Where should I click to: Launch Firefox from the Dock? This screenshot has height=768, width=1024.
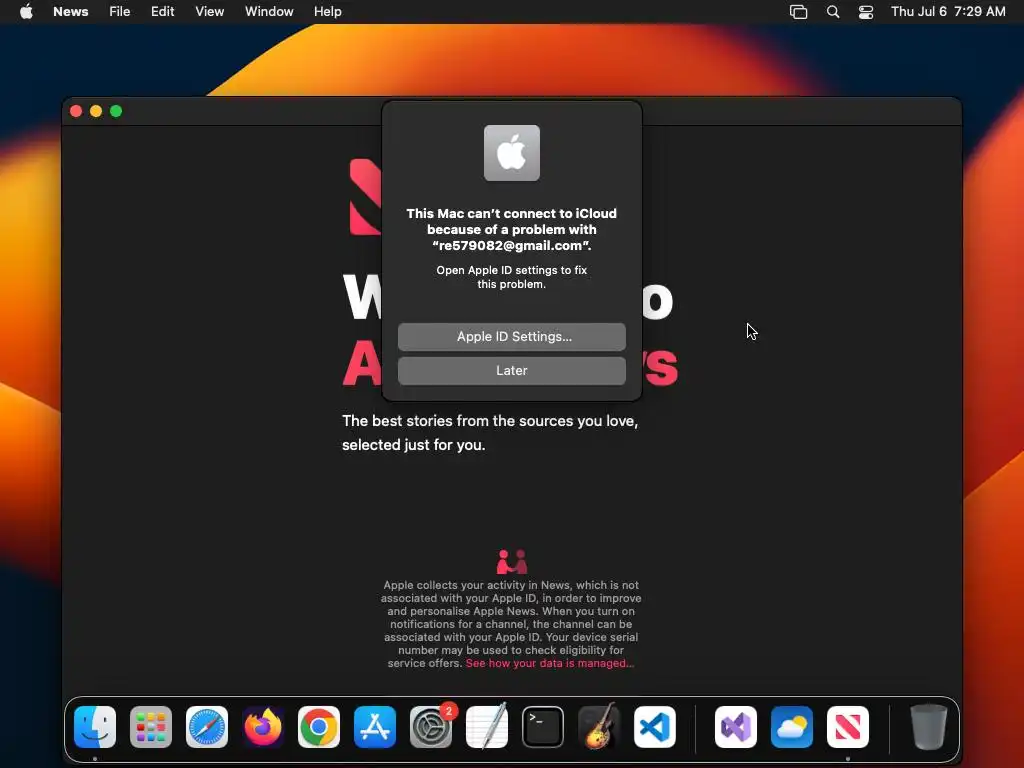pyautogui.click(x=263, y=727)
